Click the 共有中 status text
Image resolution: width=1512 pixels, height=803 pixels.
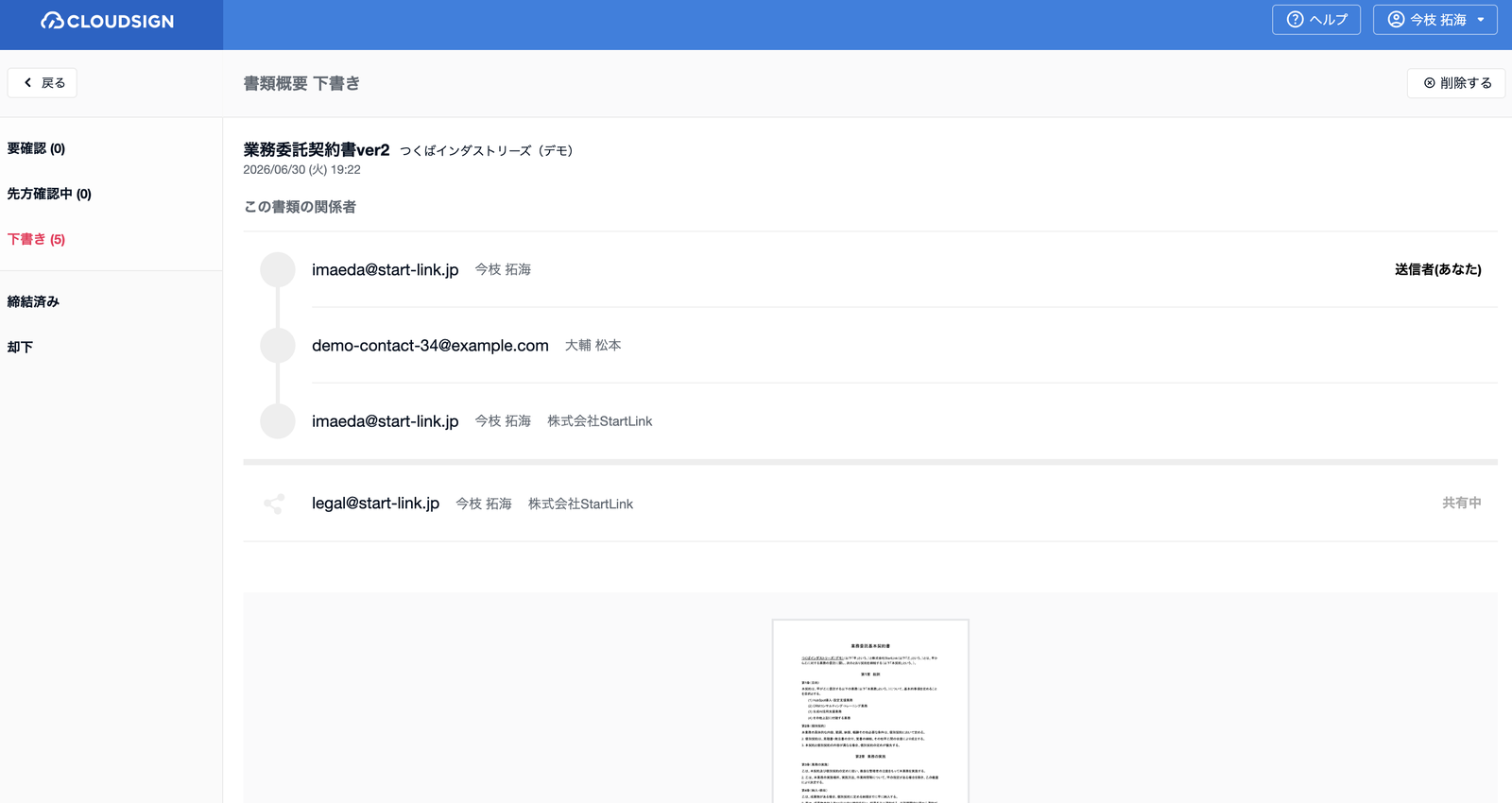point(1462,504)
